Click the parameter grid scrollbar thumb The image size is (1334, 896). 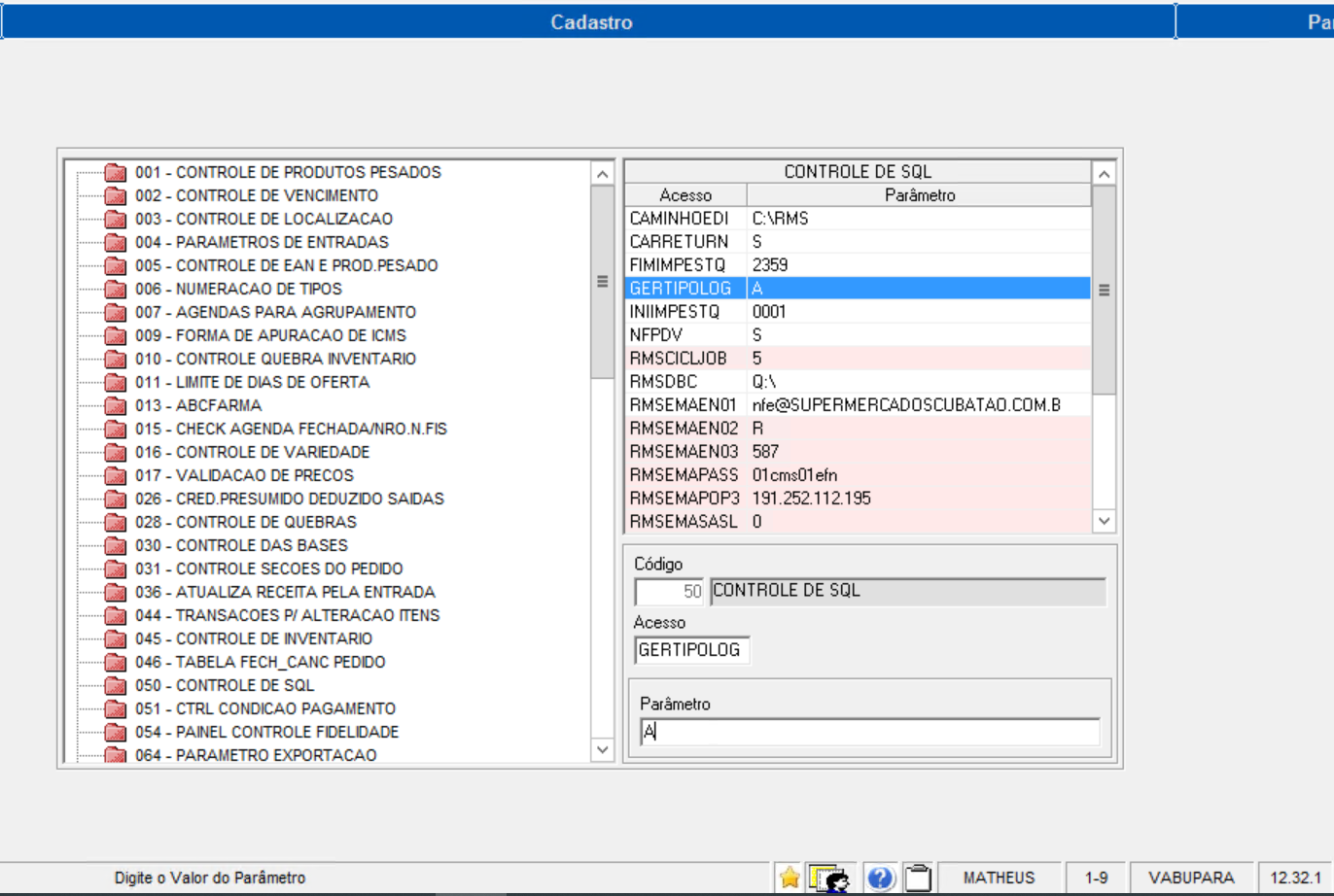click(x=1104, y=290)
